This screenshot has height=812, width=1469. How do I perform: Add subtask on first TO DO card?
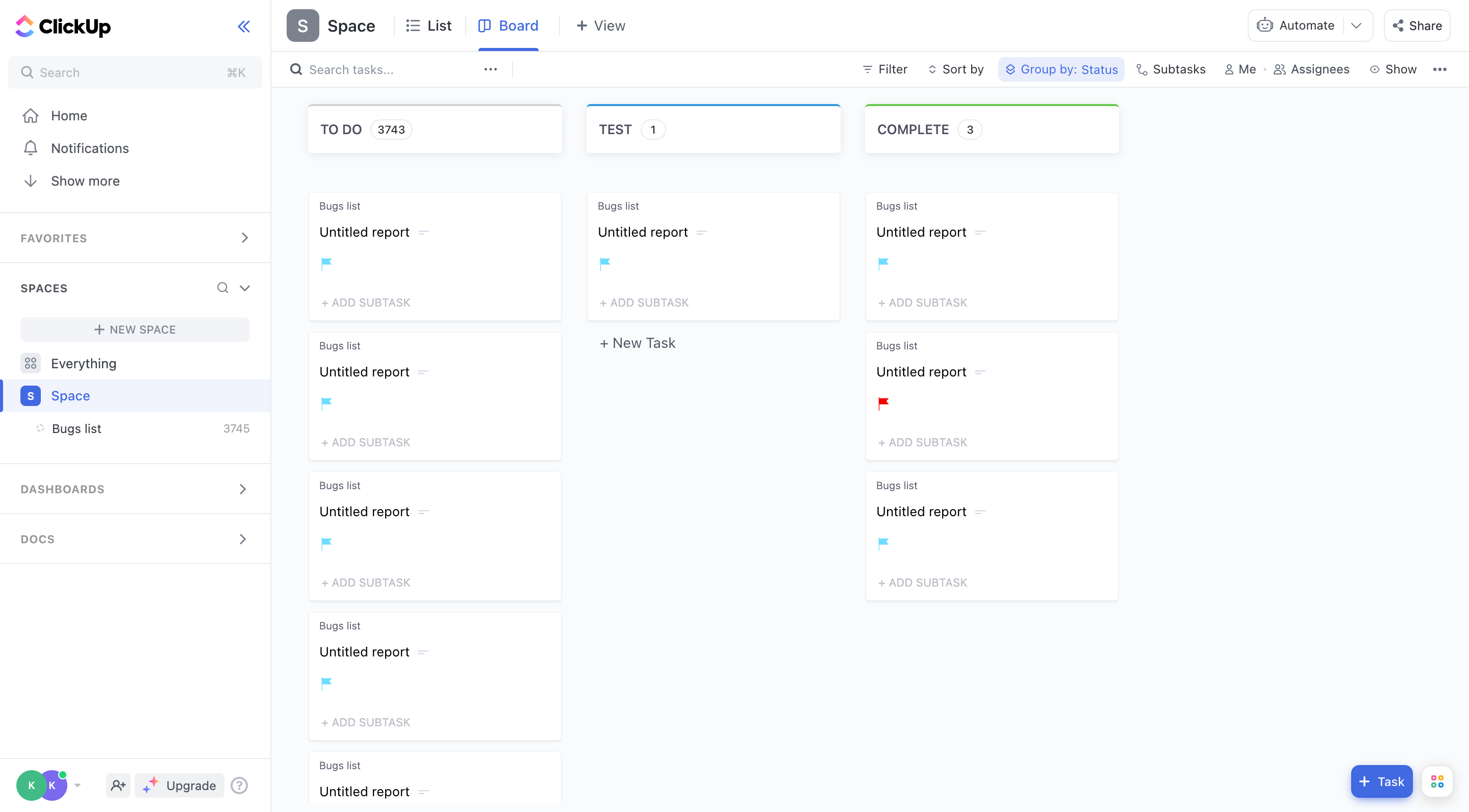366,303
